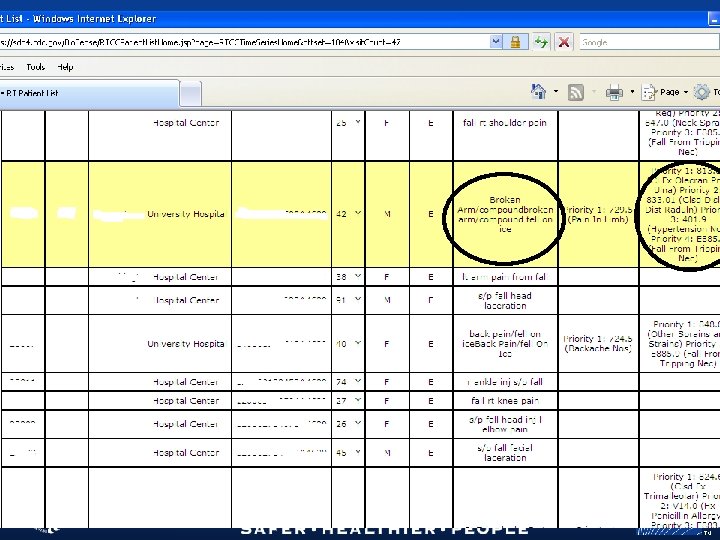Open age dropdown on the 42 row
This screenshot has width=720, height=540.
pyautogui.click(x=358, y=214)
